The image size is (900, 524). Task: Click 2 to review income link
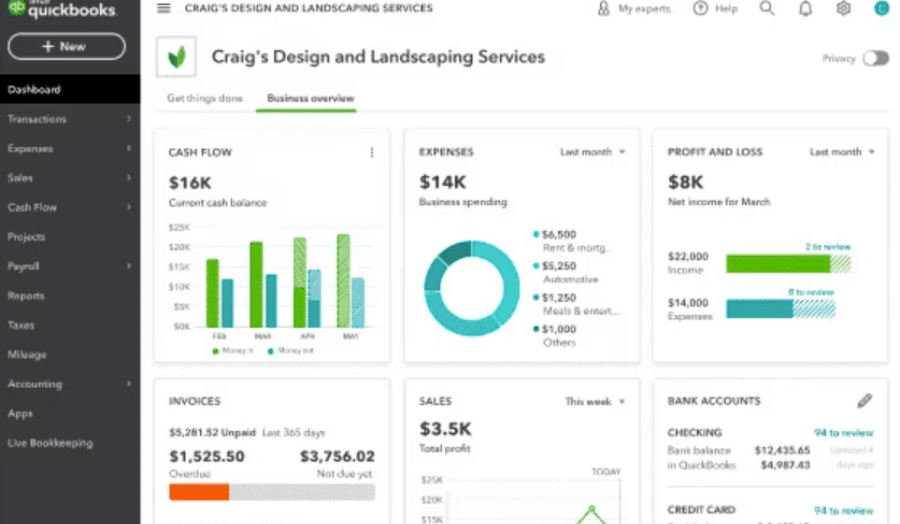827,247
